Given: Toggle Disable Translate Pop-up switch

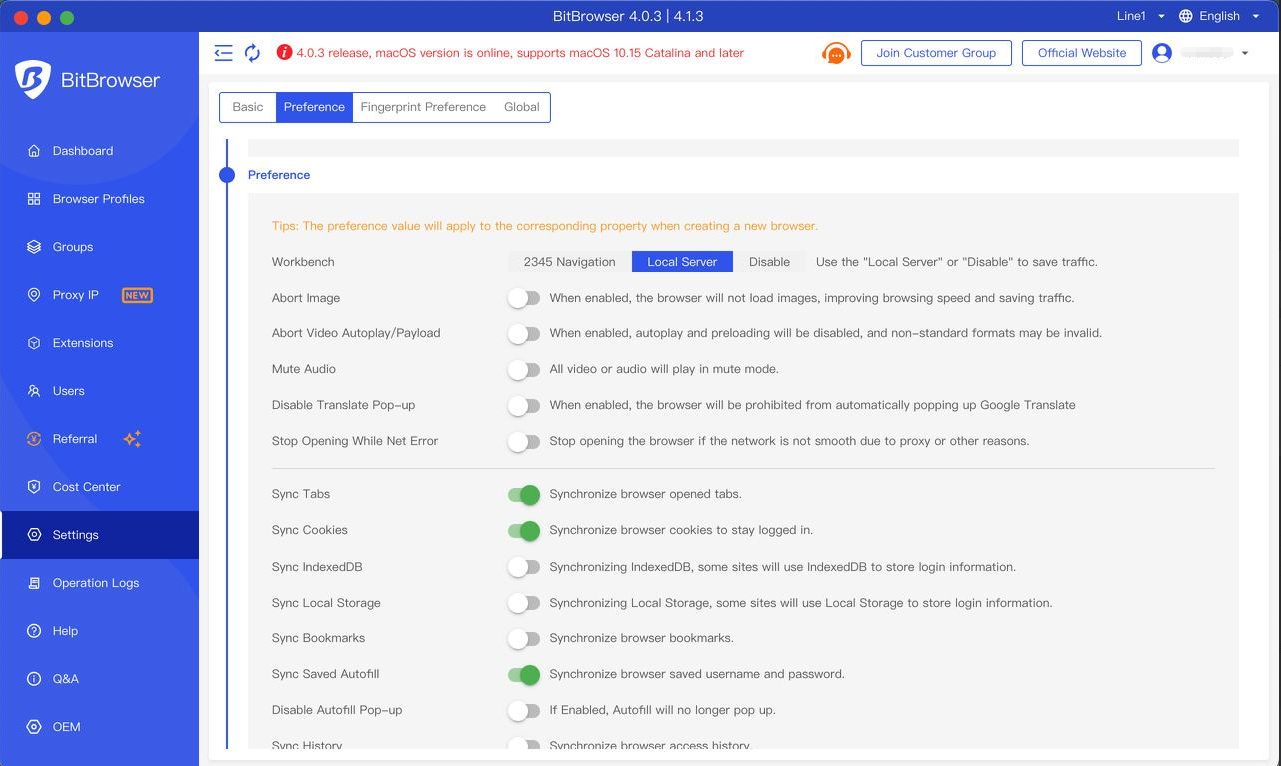Looking at the screenshot, I should tap(524, 405).
